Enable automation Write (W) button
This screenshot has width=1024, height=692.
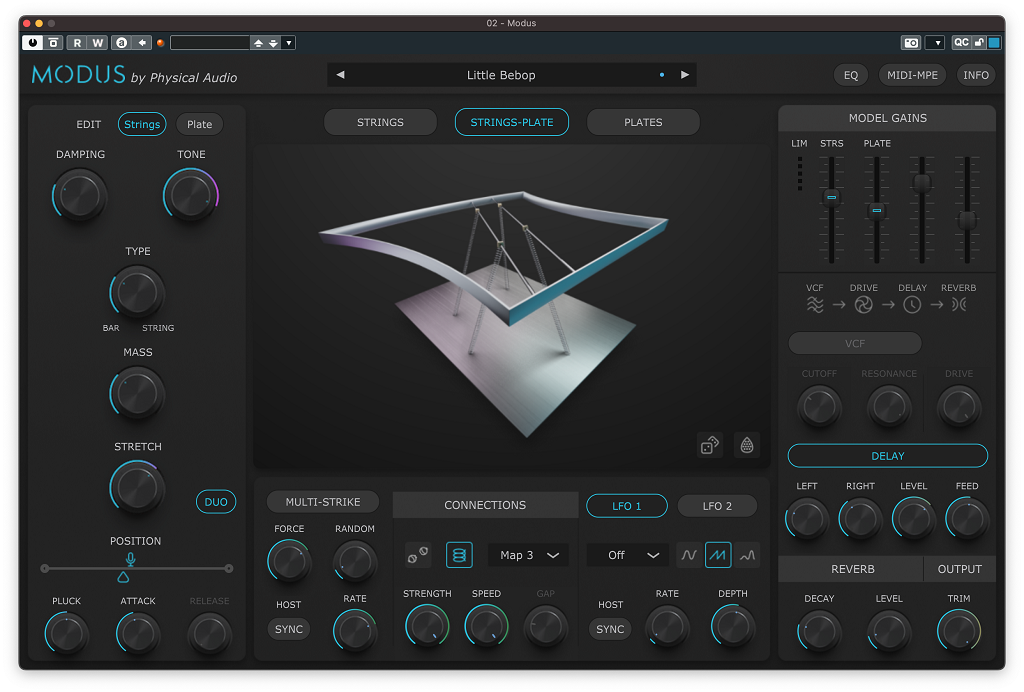click(x=97, y=42)
